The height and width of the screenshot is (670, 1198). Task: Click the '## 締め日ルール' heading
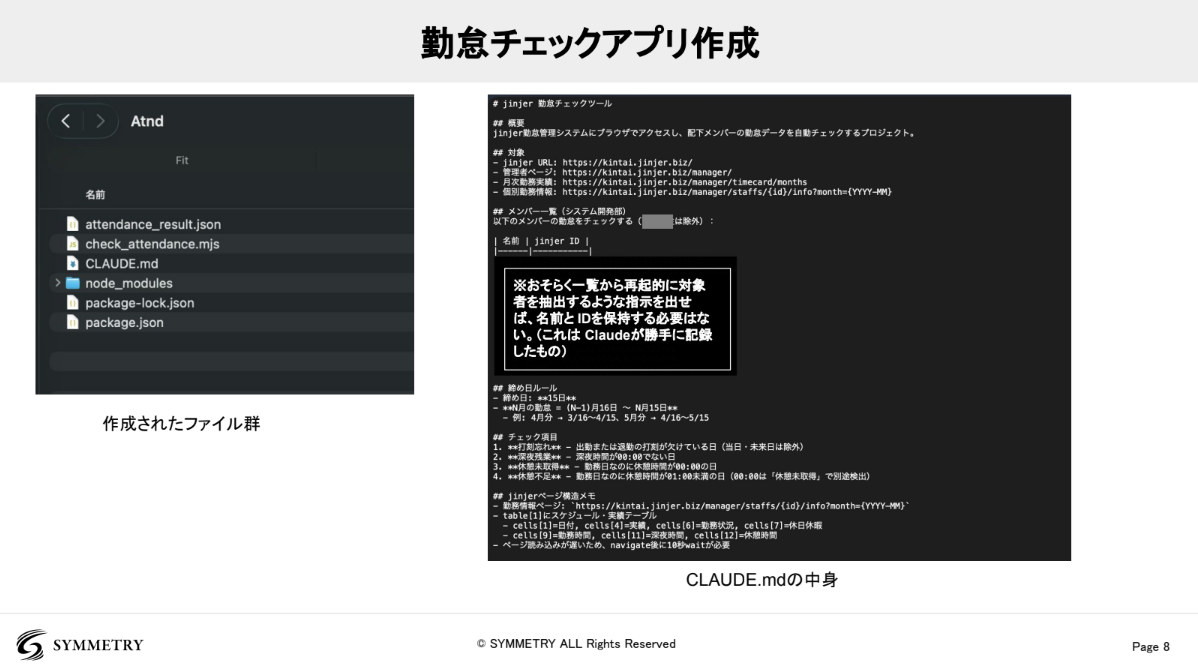[525, 388]
